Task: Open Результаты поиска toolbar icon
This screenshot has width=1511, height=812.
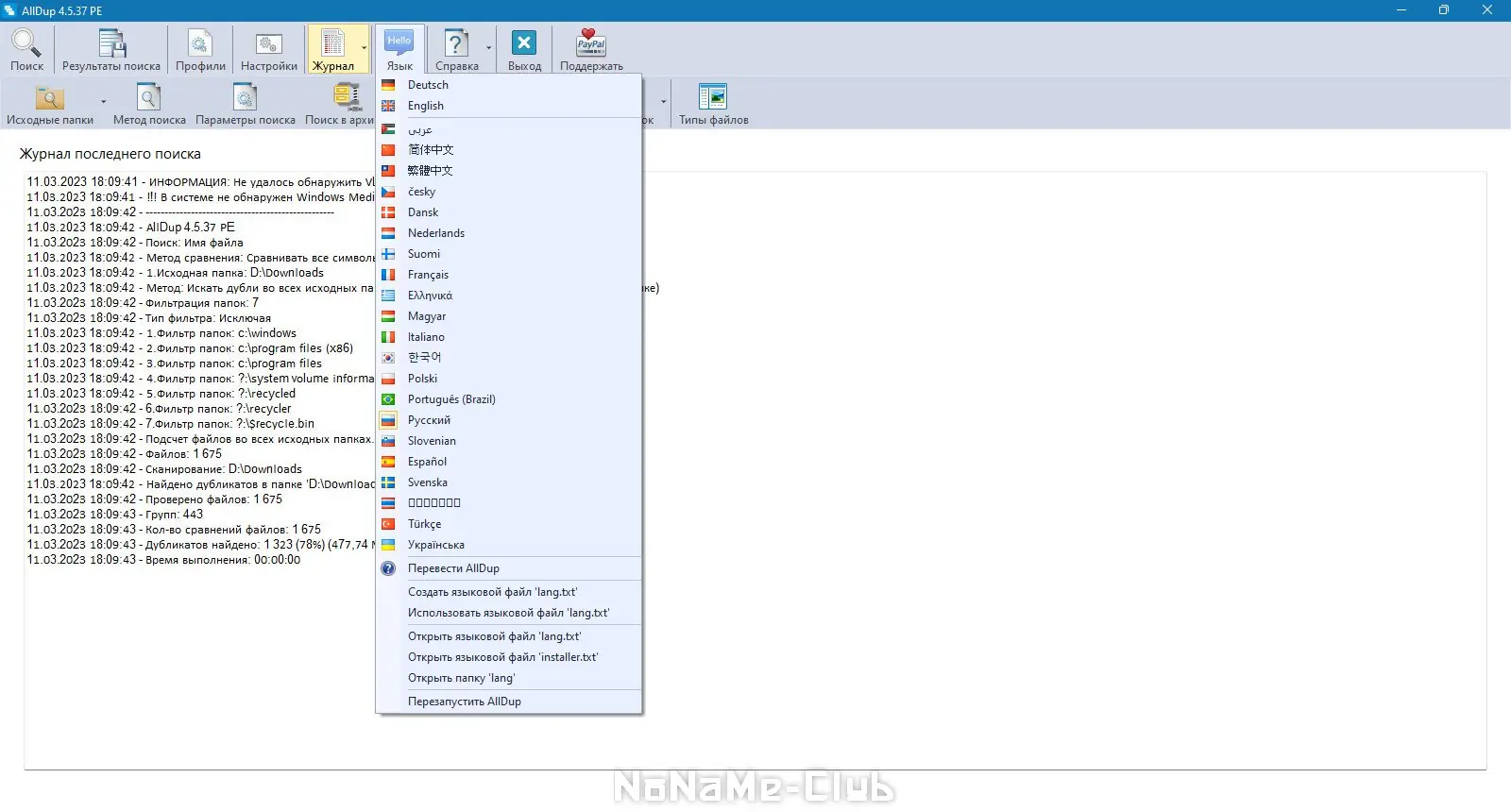Action: pos(111,50)
